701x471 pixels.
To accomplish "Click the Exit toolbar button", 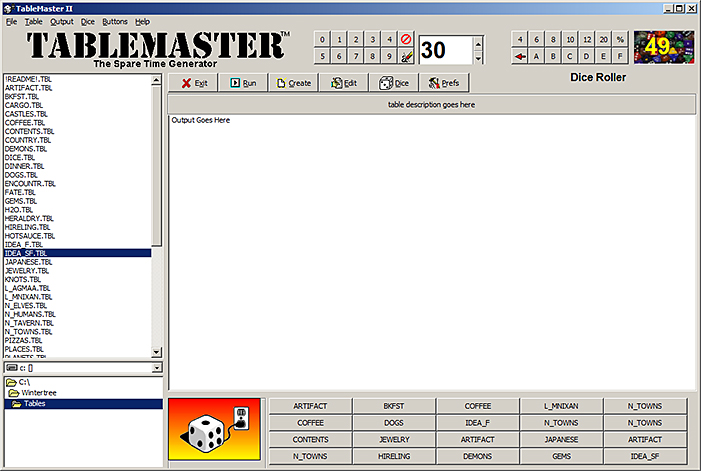I will [x=194, y=83].
